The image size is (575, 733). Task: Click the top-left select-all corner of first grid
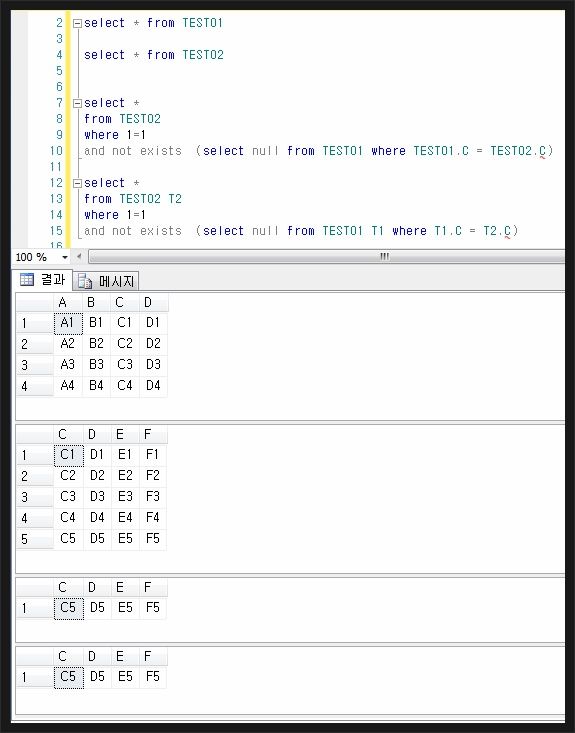pos(35,303)
